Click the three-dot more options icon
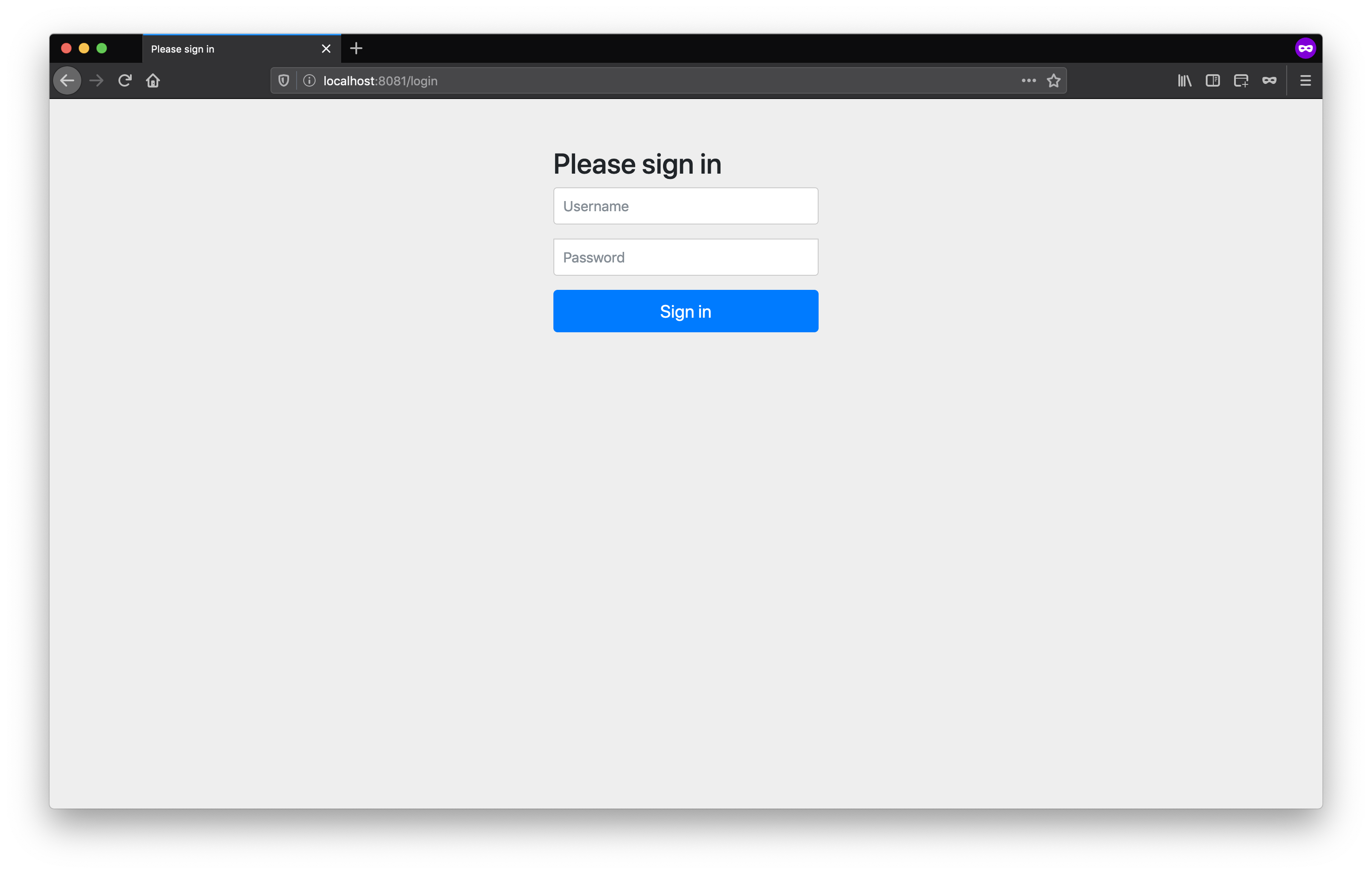This screenshot has width=1372, height=874. [x=1028, y=80]
